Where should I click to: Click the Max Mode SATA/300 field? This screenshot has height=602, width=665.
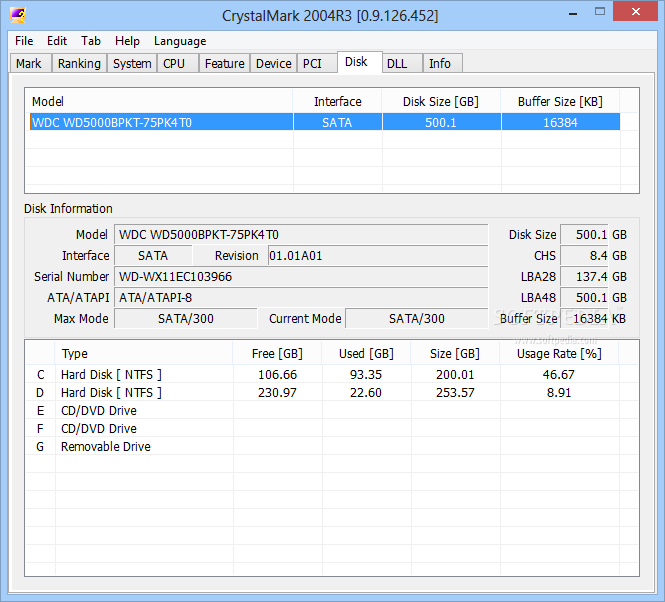point(186,319)
